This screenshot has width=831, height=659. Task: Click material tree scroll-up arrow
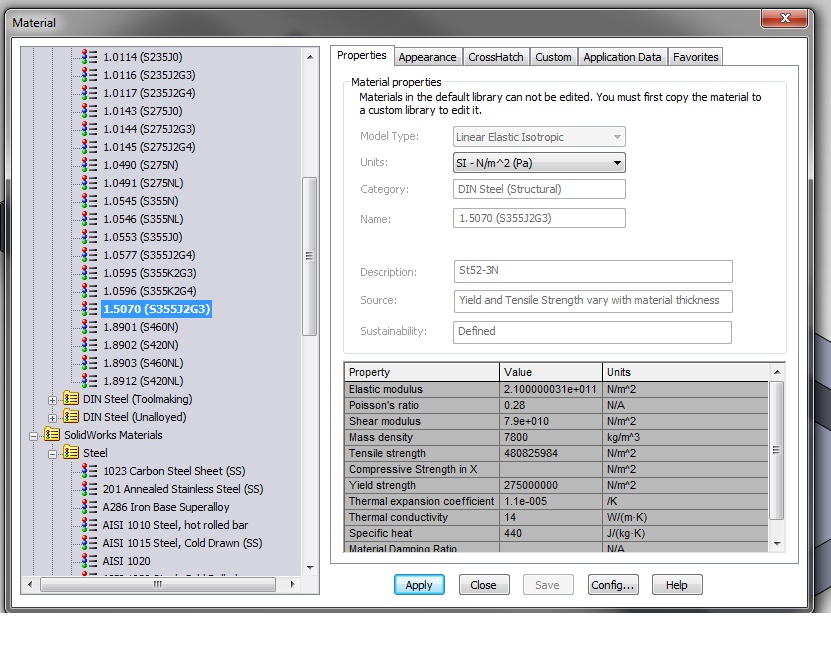310,57
